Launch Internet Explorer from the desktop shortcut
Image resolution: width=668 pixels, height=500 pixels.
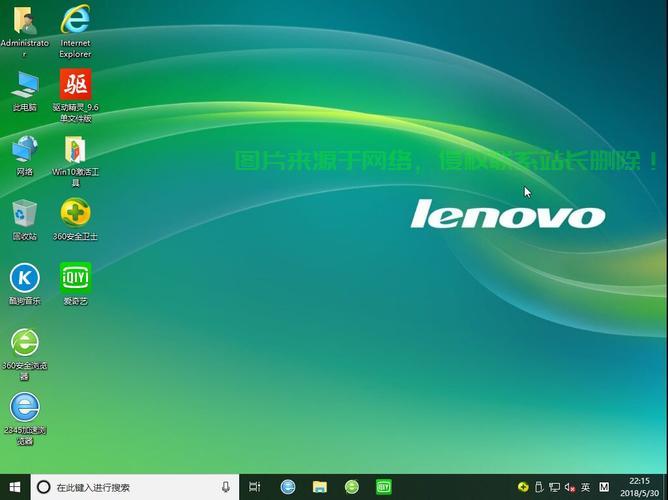tap(75, 20)
